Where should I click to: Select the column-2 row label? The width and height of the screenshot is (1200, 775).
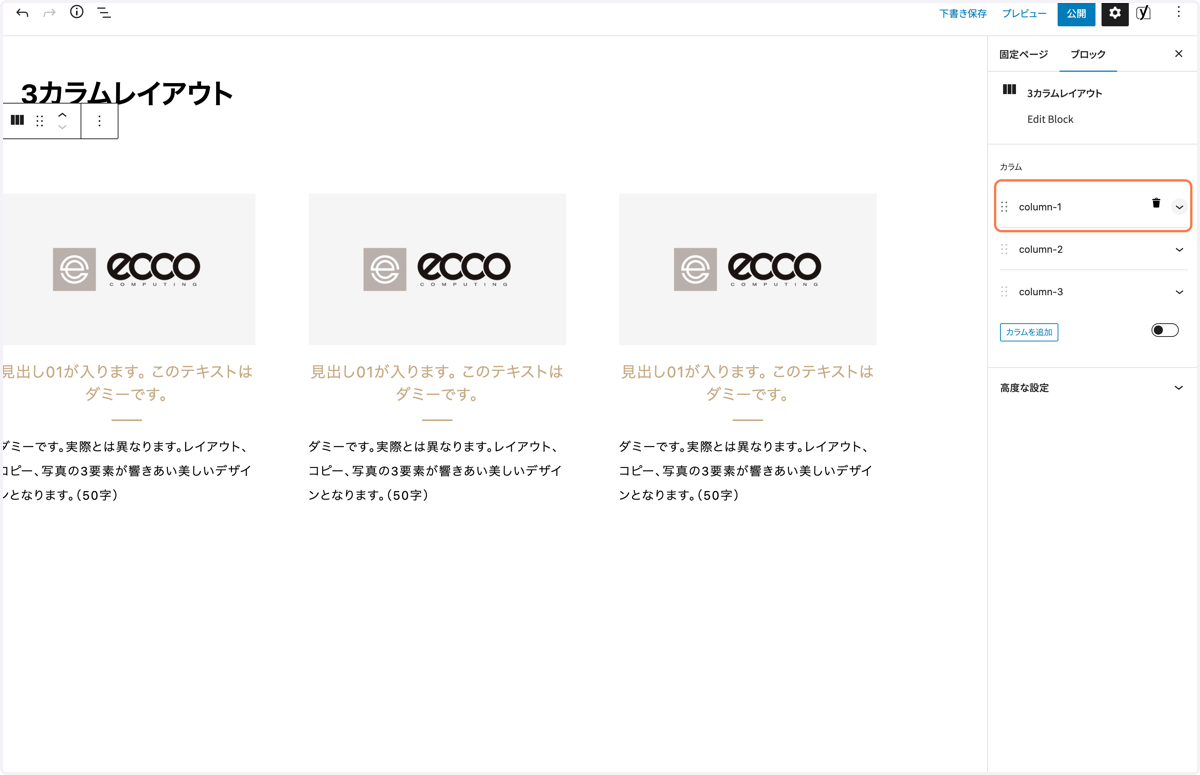coord(1040,250)
